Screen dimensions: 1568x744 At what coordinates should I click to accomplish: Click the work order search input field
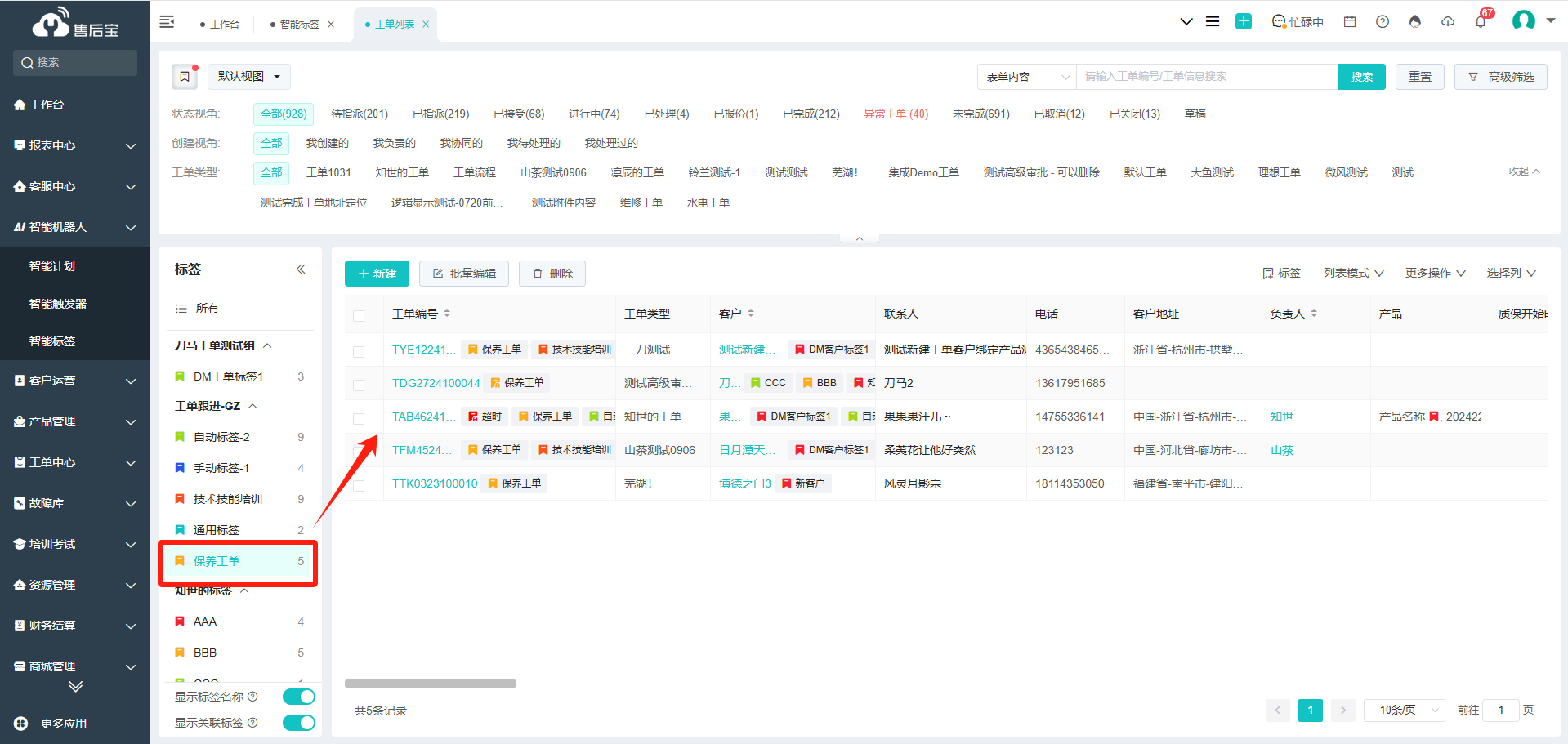point(1208,77)
